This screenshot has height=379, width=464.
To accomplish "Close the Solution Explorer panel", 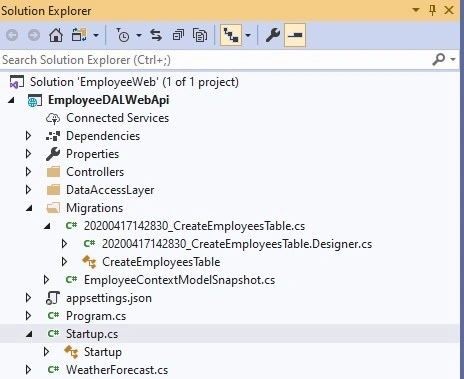I will pos(449,10).
